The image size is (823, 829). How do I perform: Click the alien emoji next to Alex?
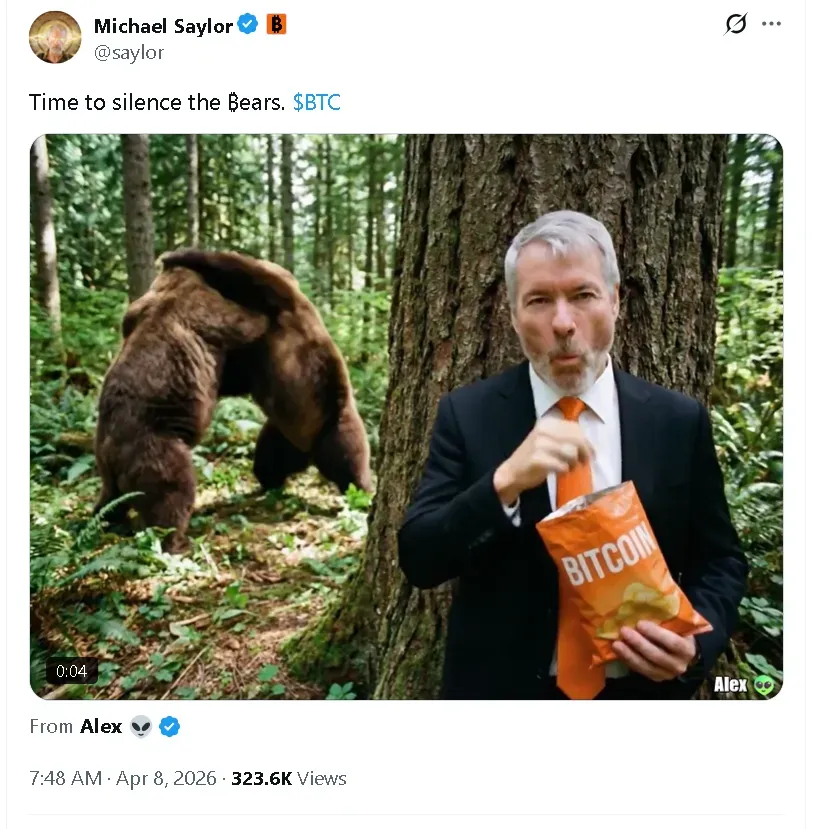click(x=140, y=727)
